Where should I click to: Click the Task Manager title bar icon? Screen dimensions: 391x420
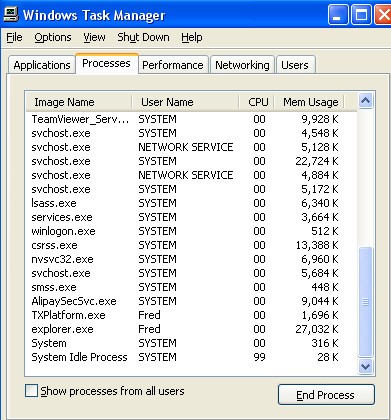click(11, 14)
